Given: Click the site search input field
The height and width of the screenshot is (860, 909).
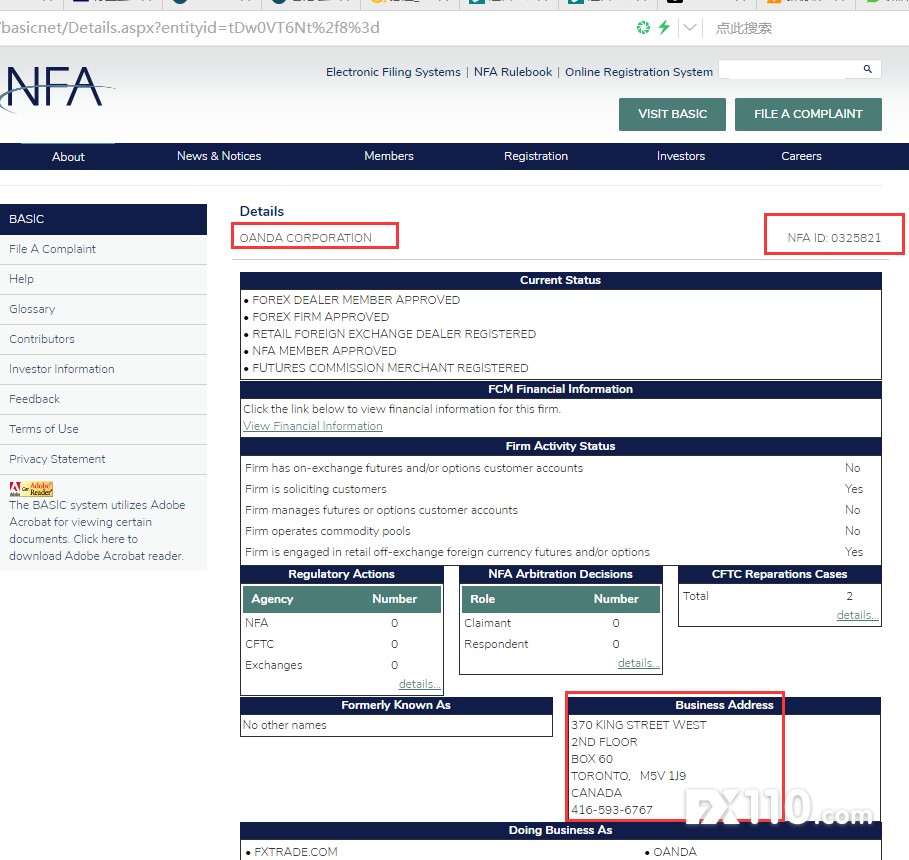Looking at the screenshot, I should tap(787, 69).
